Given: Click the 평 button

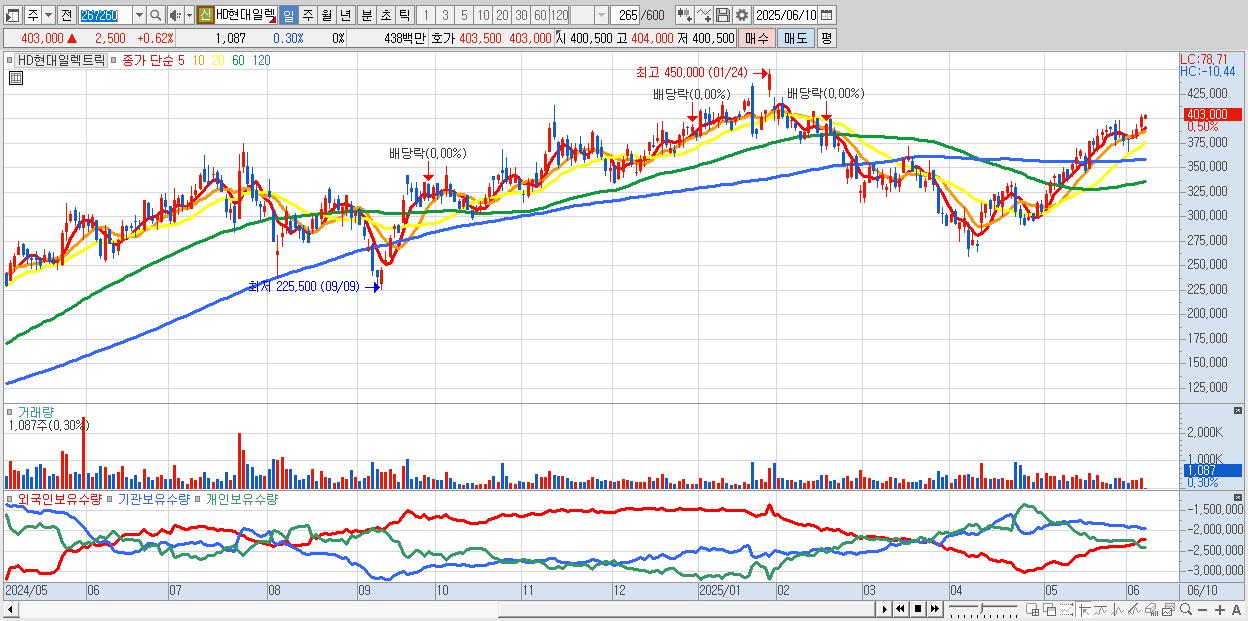Looking at the screenshot, I should (x=826, y=38).
